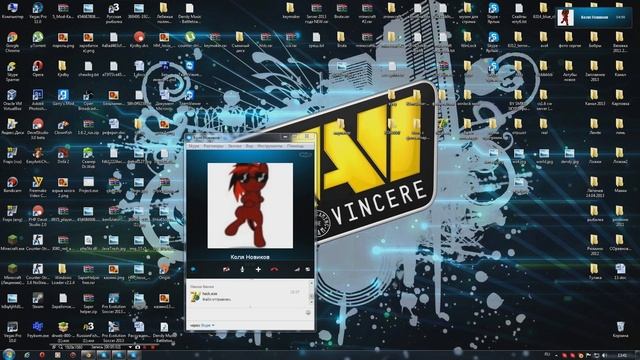
Task: Open Steam desktop shortcut
Action: (38, 300)
